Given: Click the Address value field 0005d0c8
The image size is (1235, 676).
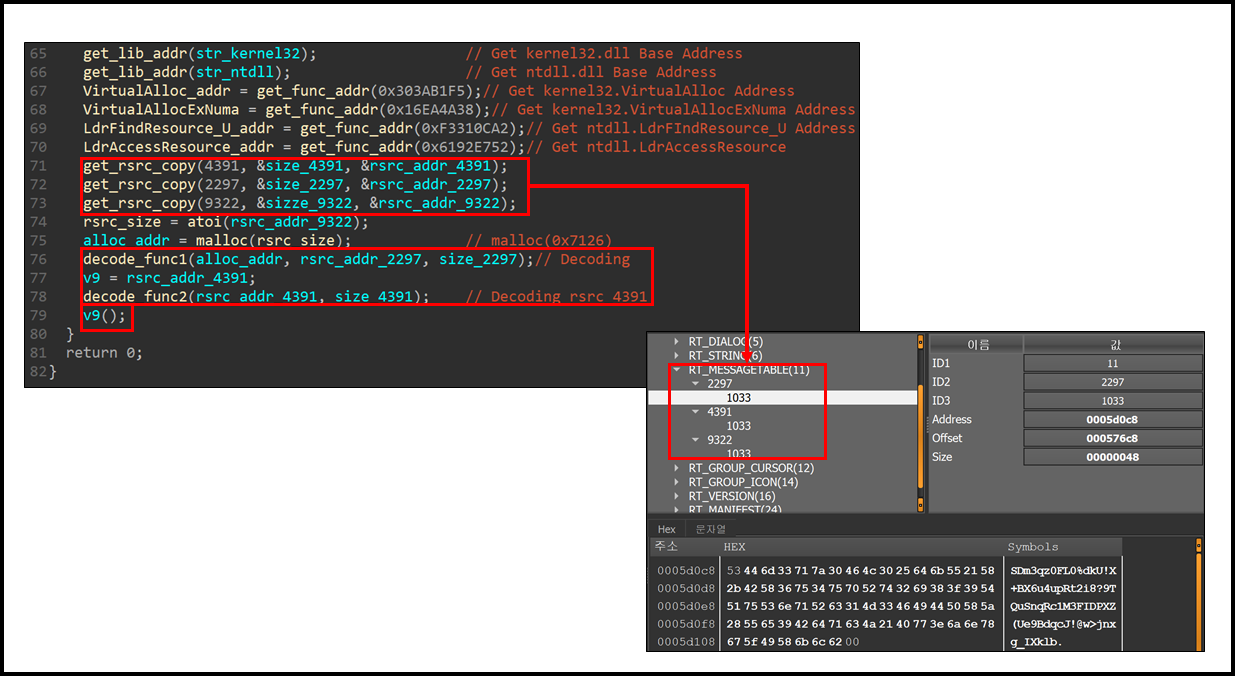Looking at the screenshot, I should click(1112, 420).
